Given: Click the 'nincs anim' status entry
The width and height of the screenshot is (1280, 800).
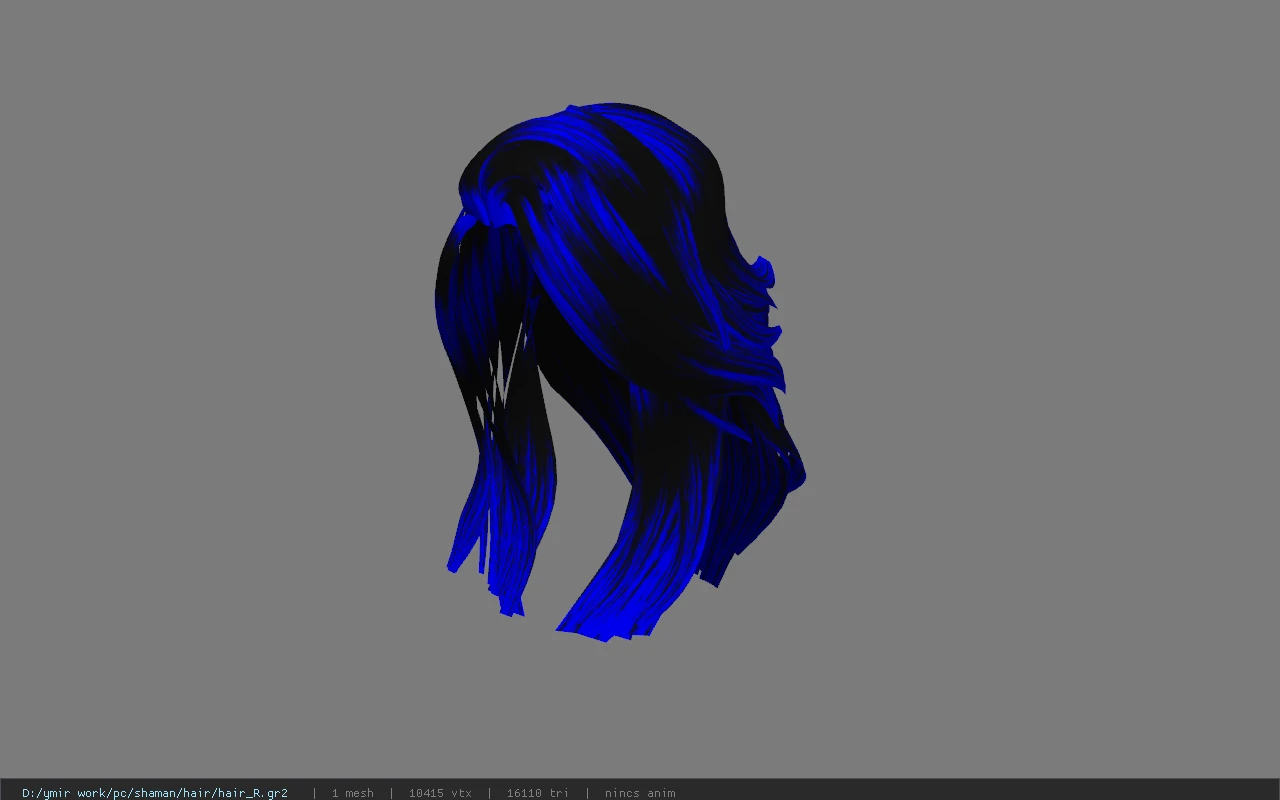Looking at the screenshot, I should tap(640, 793).
